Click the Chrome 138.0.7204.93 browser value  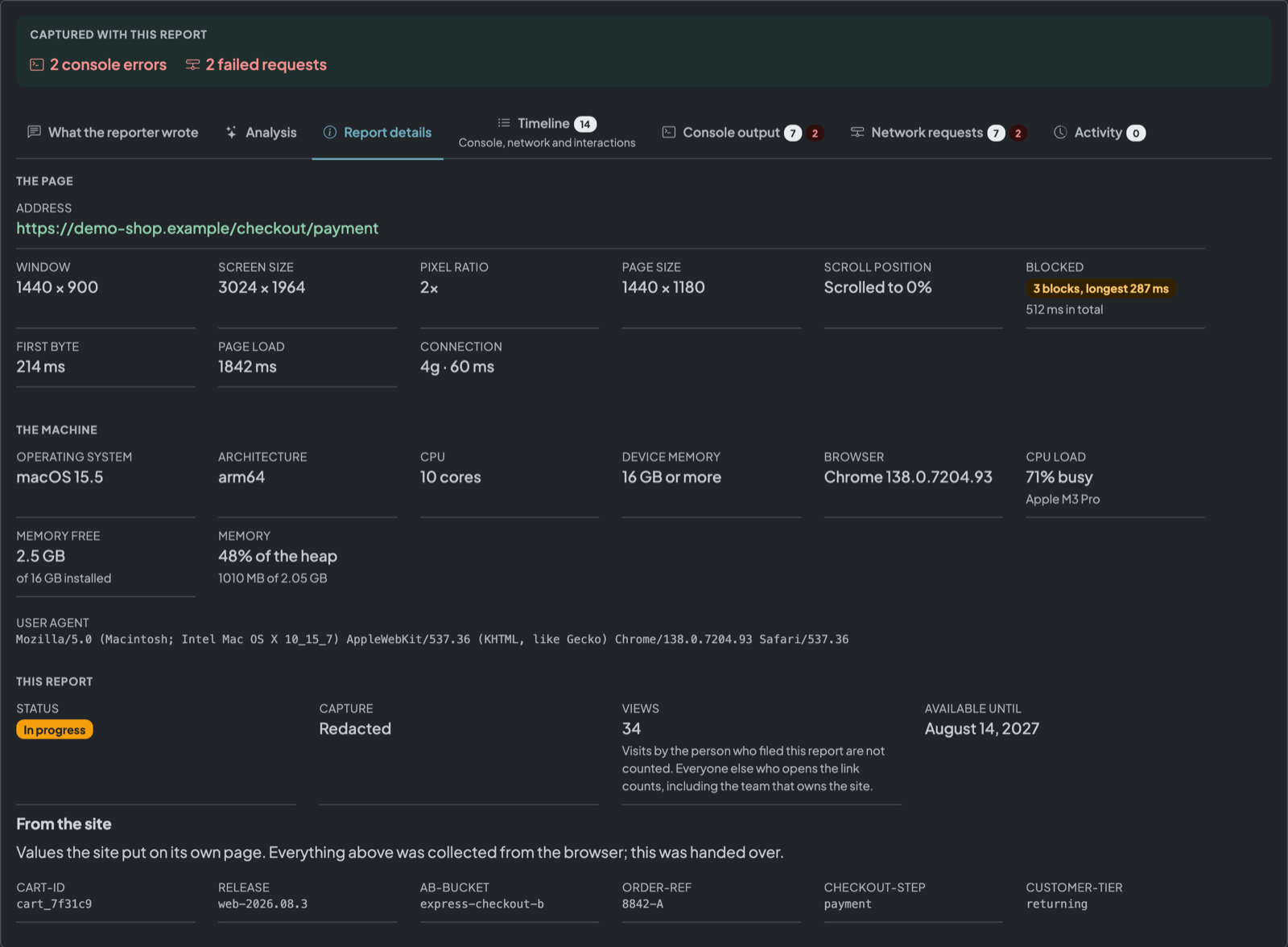(908, 477)
